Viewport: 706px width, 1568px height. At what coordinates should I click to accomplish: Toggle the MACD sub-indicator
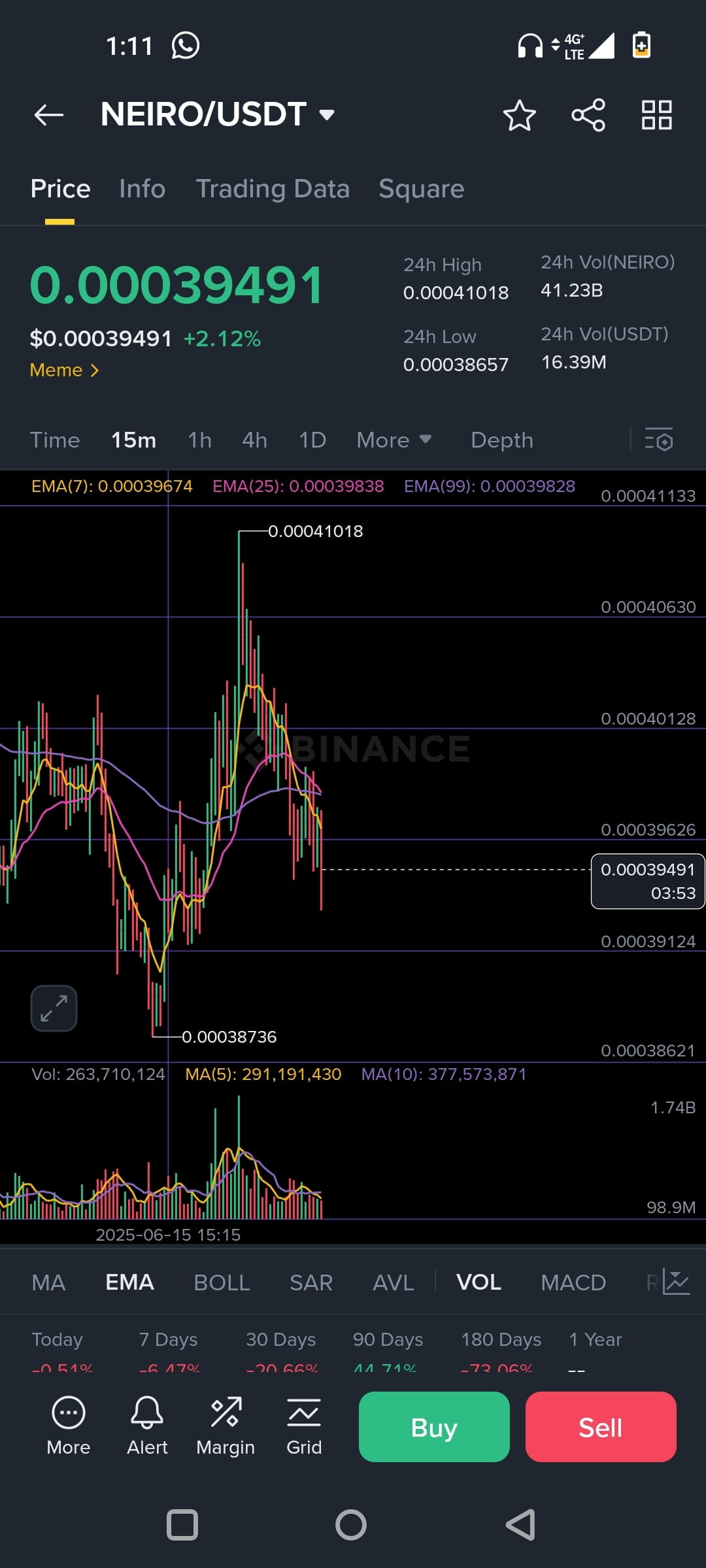(573, 1282)
